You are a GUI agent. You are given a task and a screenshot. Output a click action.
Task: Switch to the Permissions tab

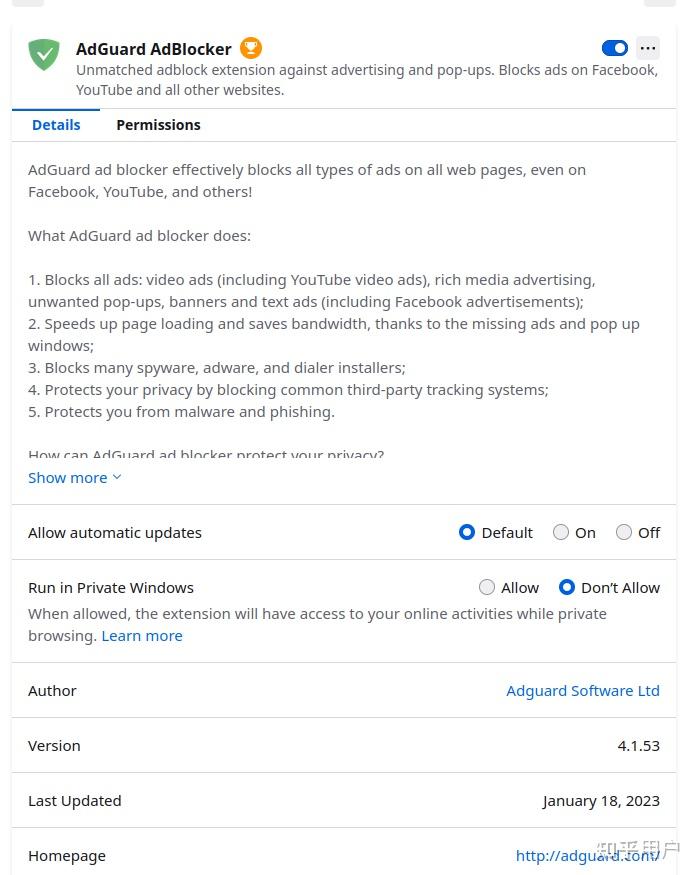(x=158, y=124)
